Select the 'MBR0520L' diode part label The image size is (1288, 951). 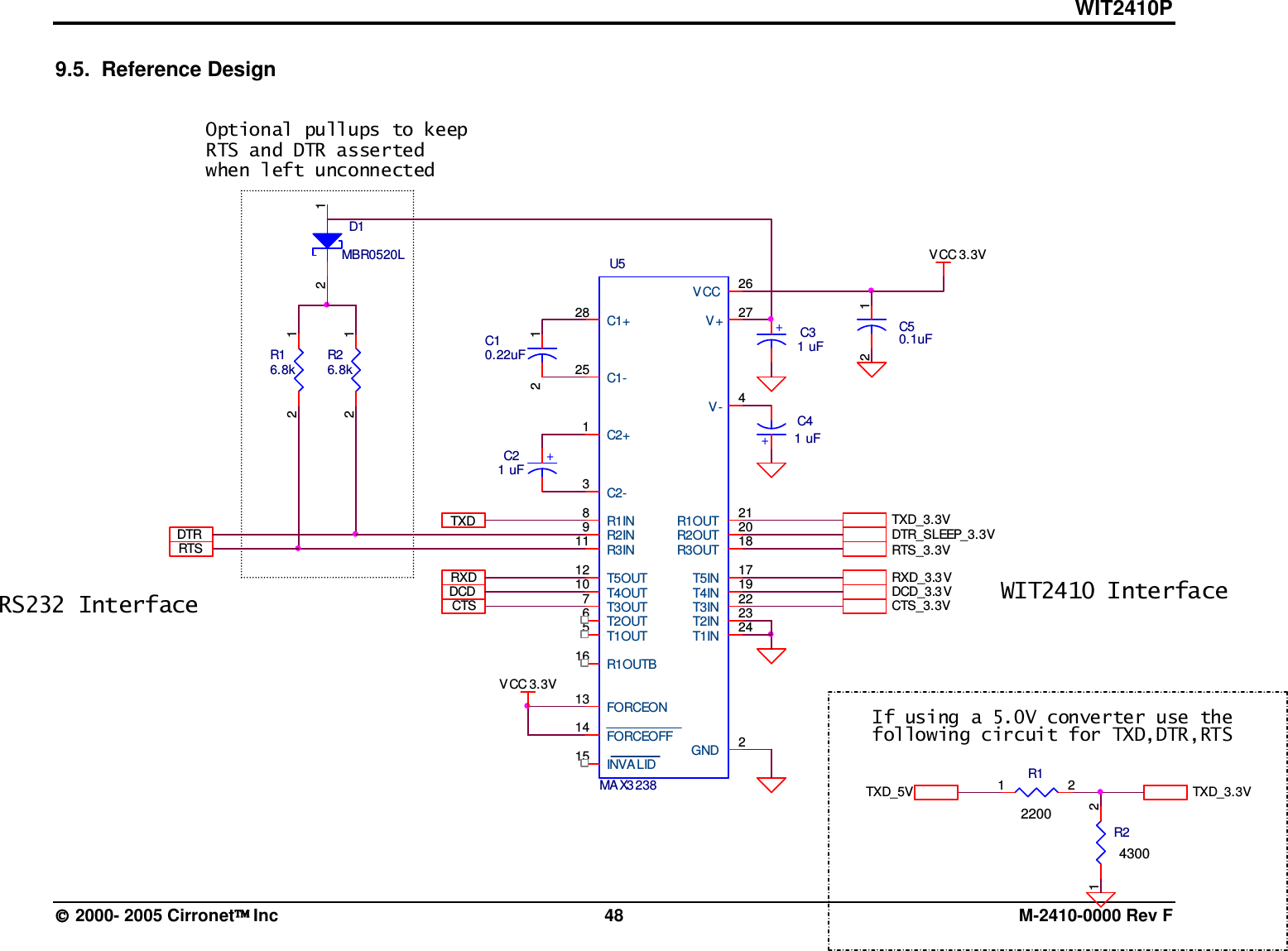[x=373, y=255]
